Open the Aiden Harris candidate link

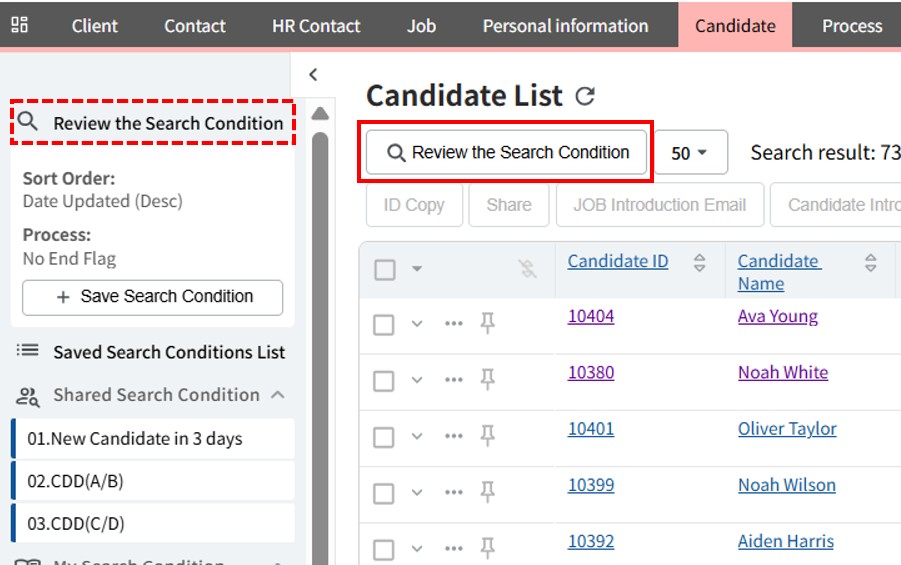point(785,541)
